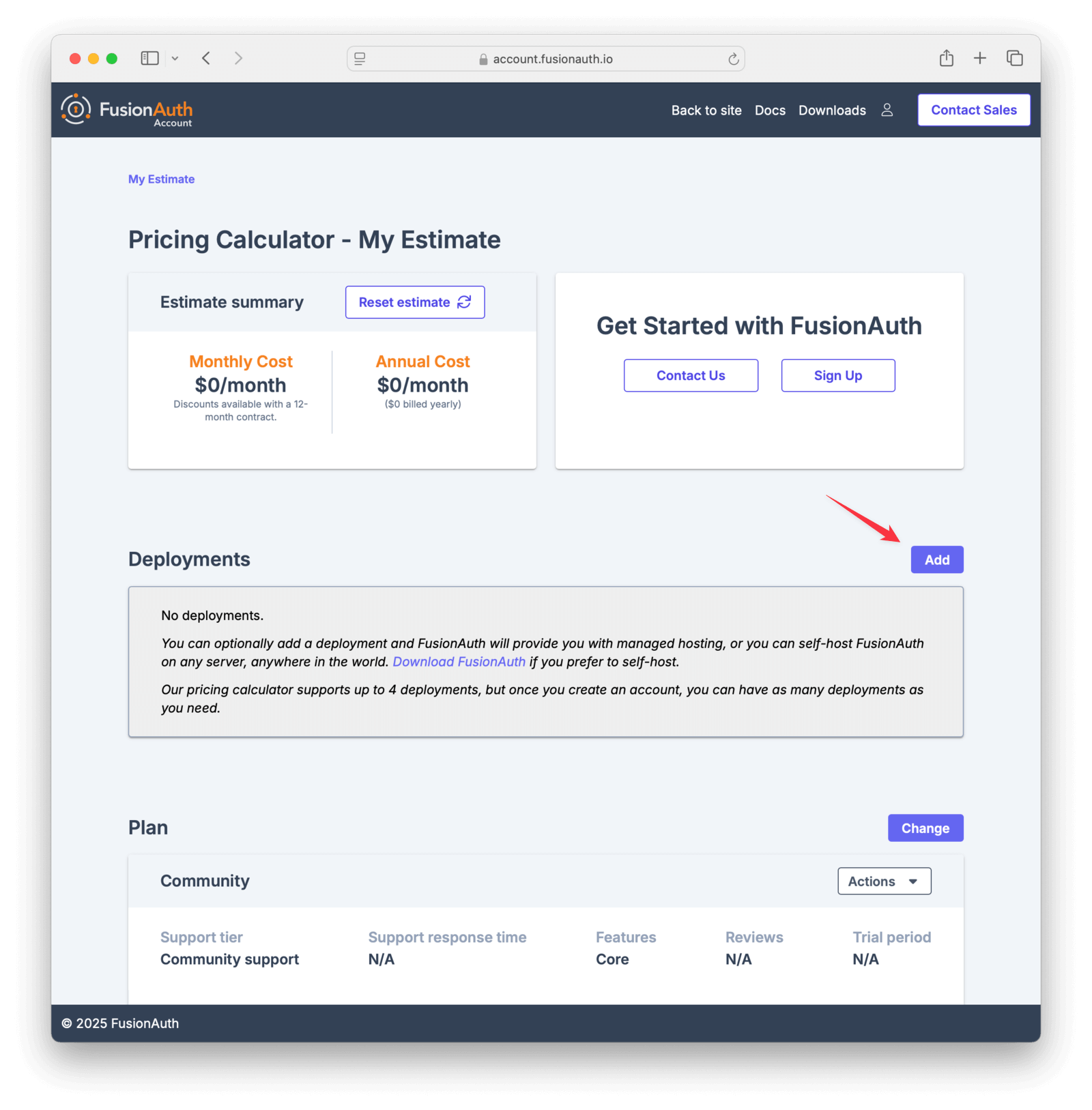Click the padlock icon in address bar

click(x=483, y=59)
